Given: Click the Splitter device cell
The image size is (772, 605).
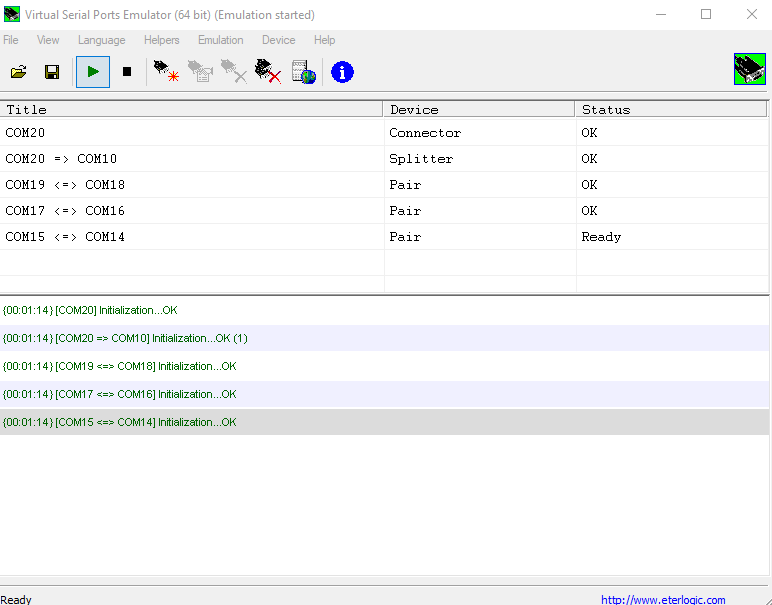Looking at the screenshot, I should pyautogui.click(x=480, y=159).
